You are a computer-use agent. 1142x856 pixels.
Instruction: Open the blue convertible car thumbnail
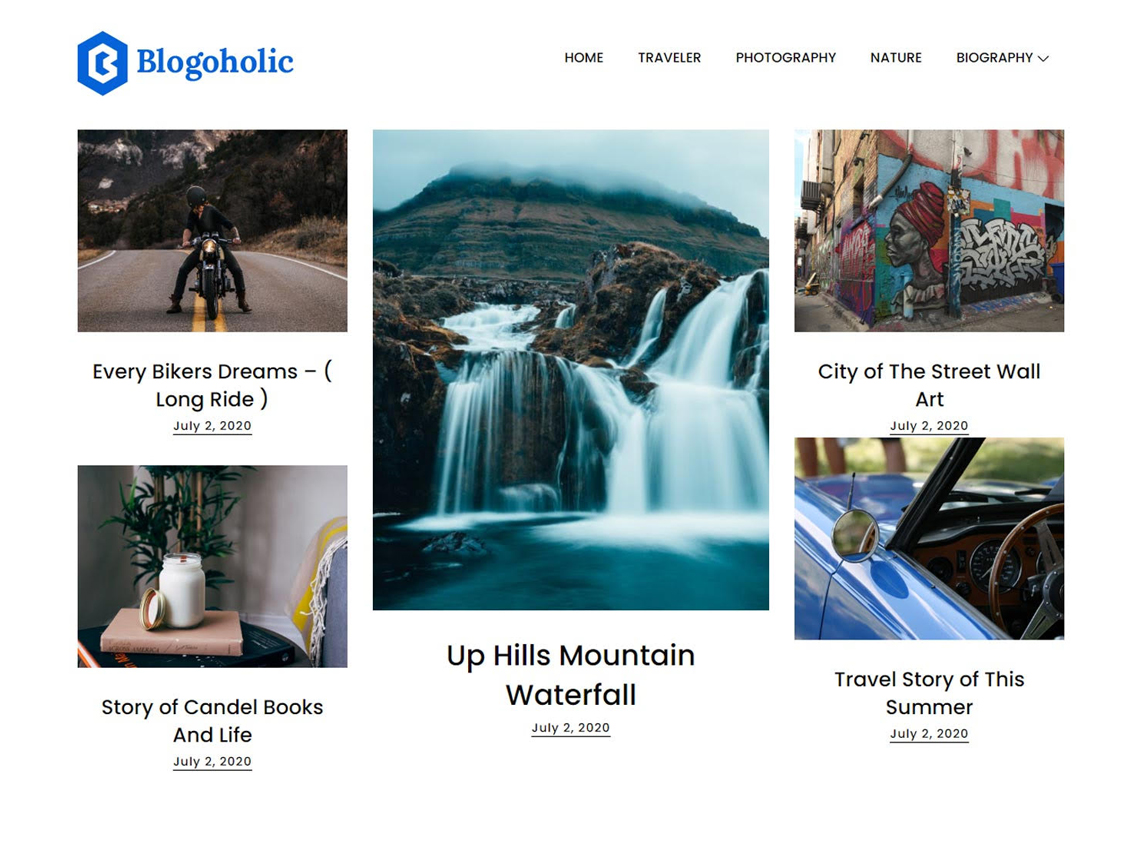[929, 538]
